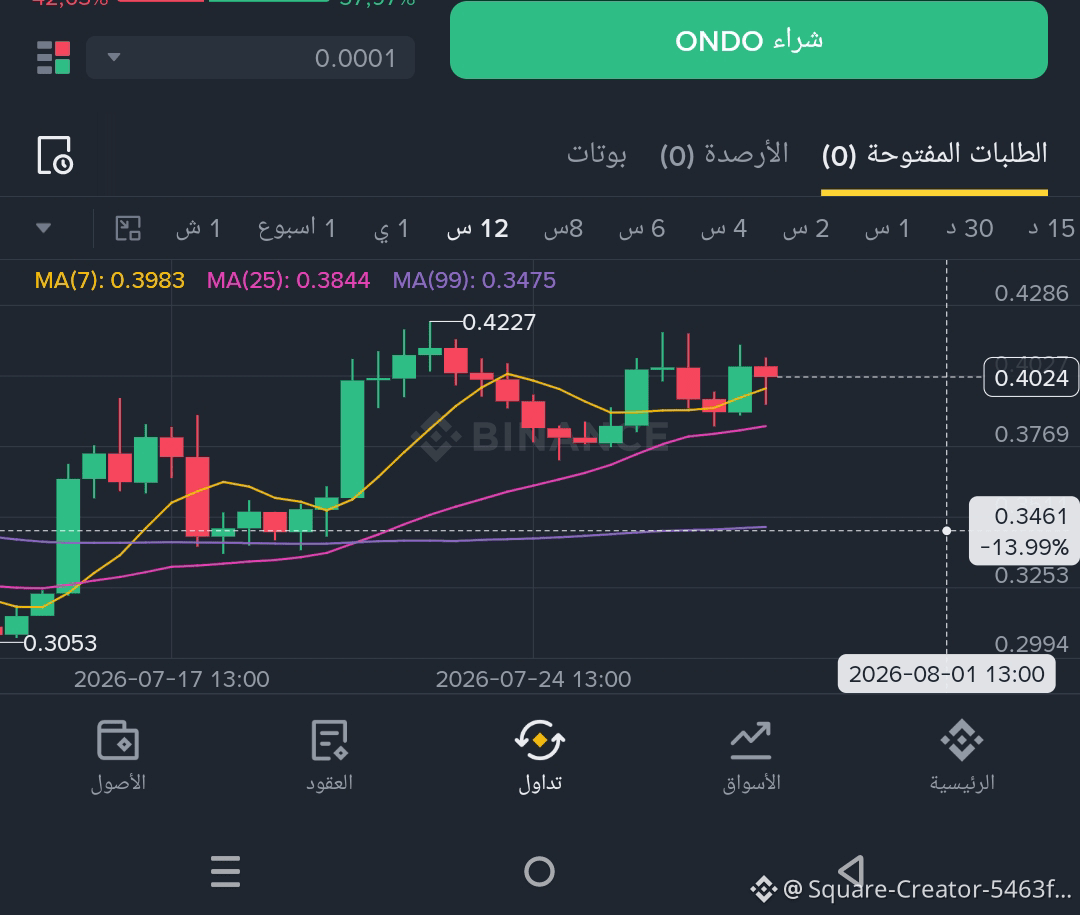Expand the 0.0001 price precision dropdown

(x=250, y=58)
